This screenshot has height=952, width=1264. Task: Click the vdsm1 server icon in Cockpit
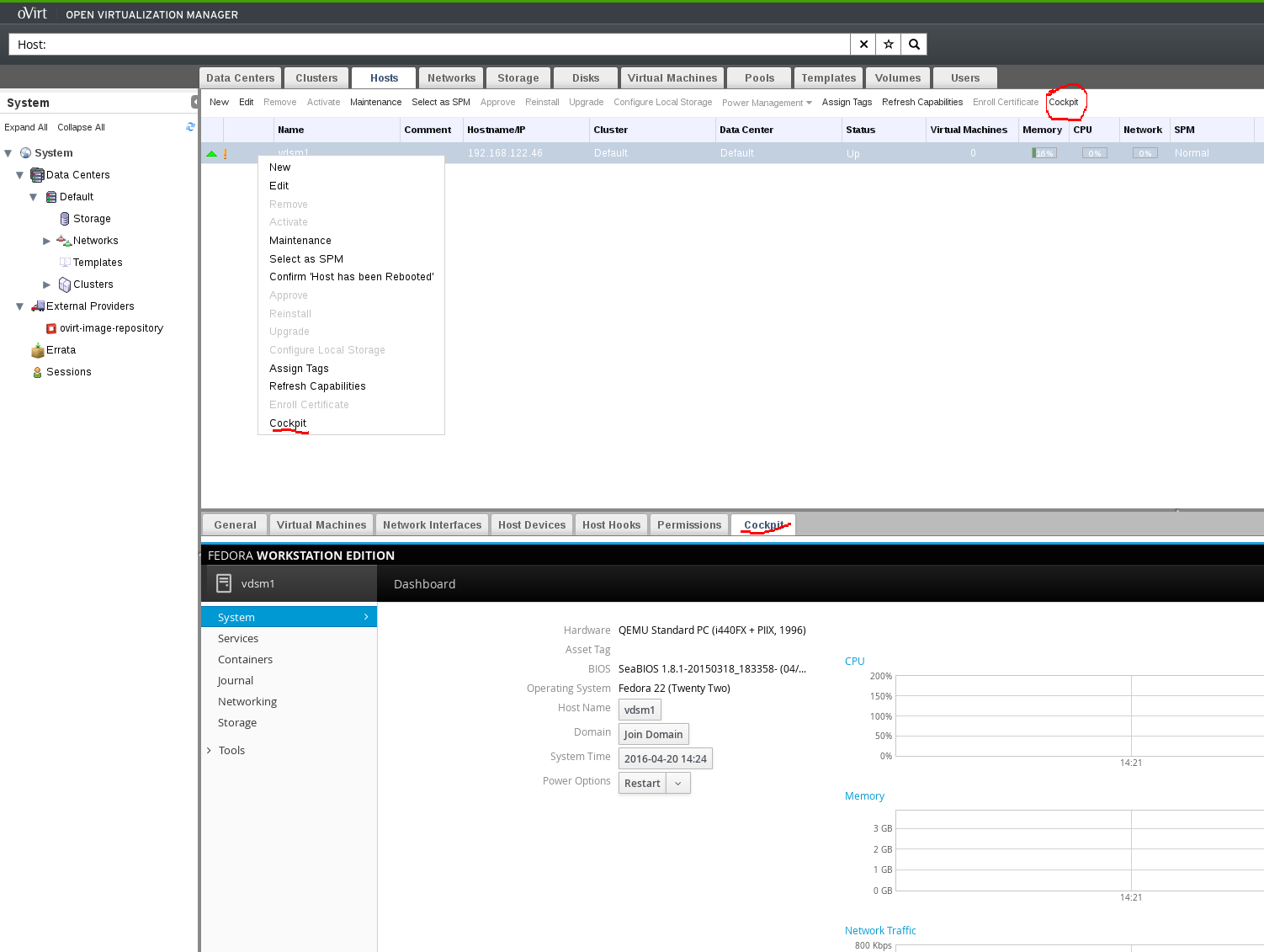click(x=224, y=583)
